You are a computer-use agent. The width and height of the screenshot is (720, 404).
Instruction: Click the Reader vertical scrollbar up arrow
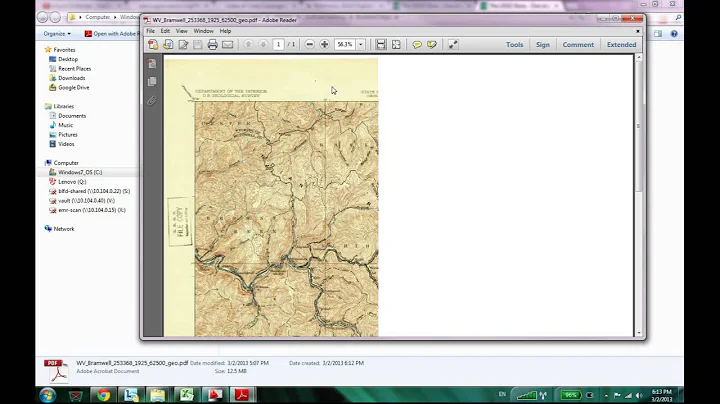click(x=638, y=58)
